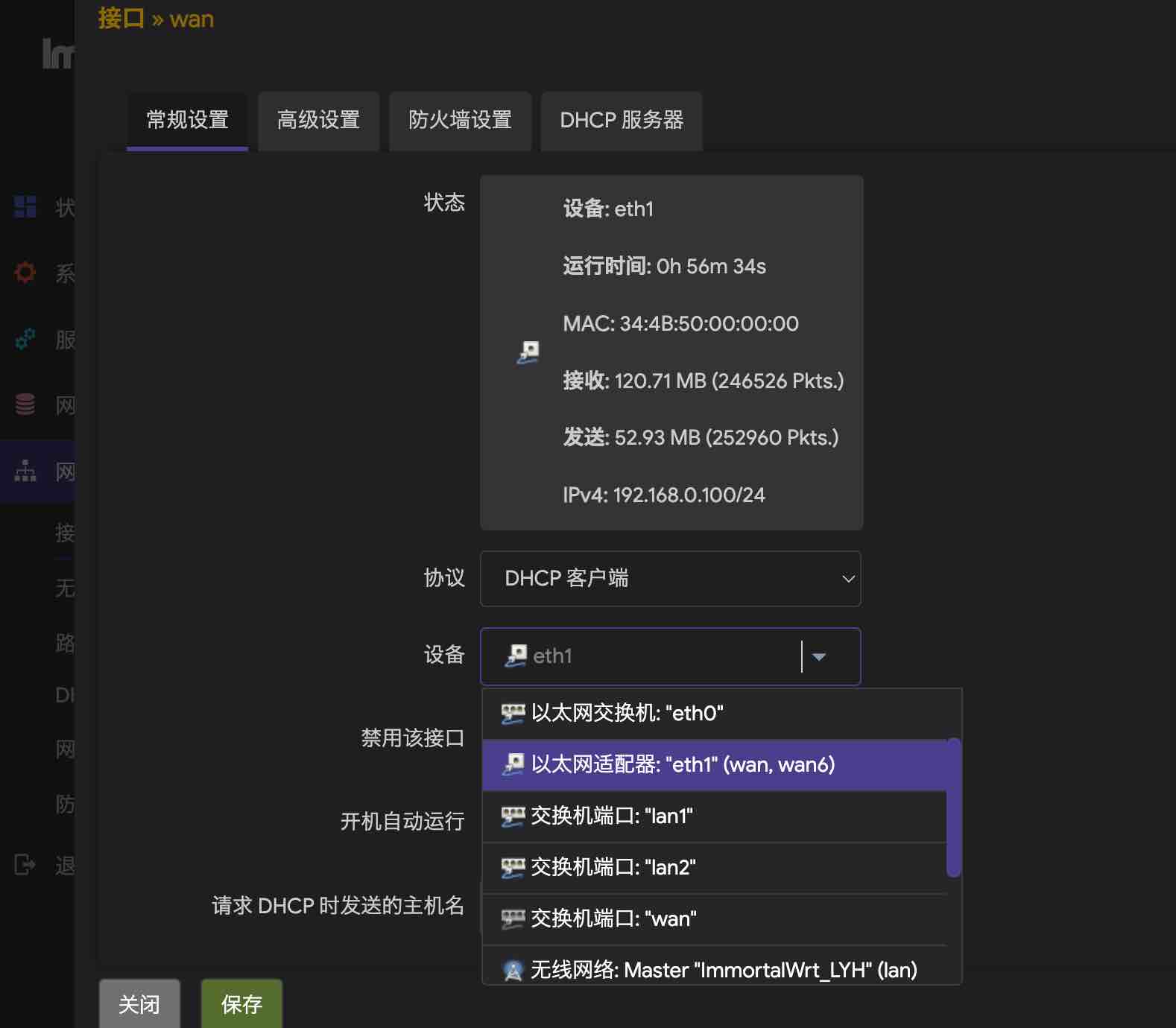The width and height of the screenshot is (1176, 1028).
Task: Select 交换机端口 "wan" option
Action: point(715,919)
